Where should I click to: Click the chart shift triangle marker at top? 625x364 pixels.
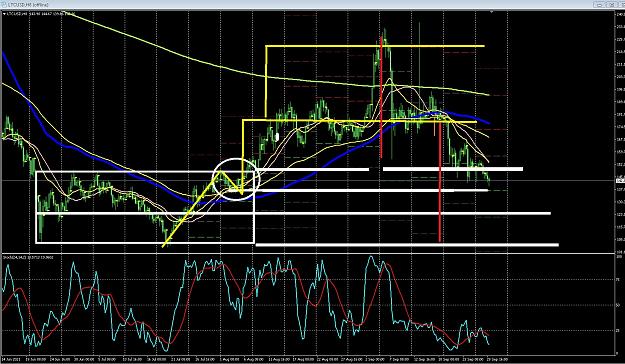click(491, 12)
